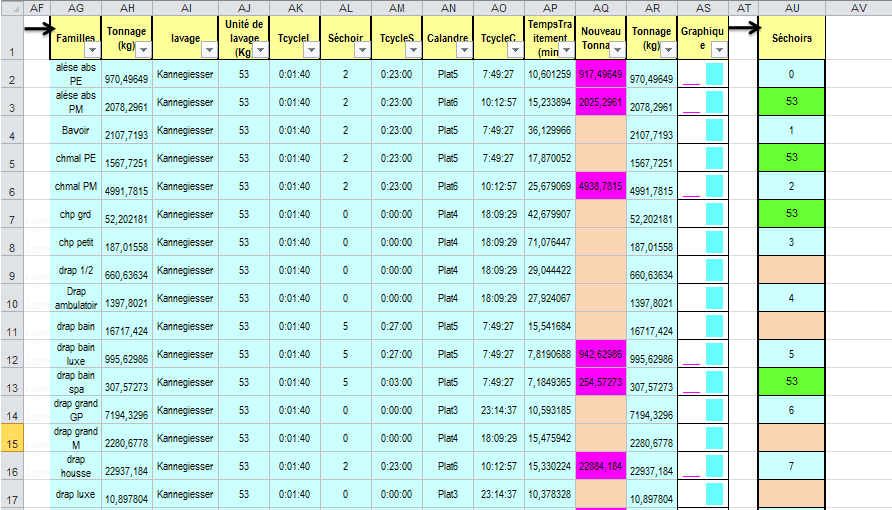892x510 pixels.
Task: Open the Familles filter dropdown
Action: point(93,50)
